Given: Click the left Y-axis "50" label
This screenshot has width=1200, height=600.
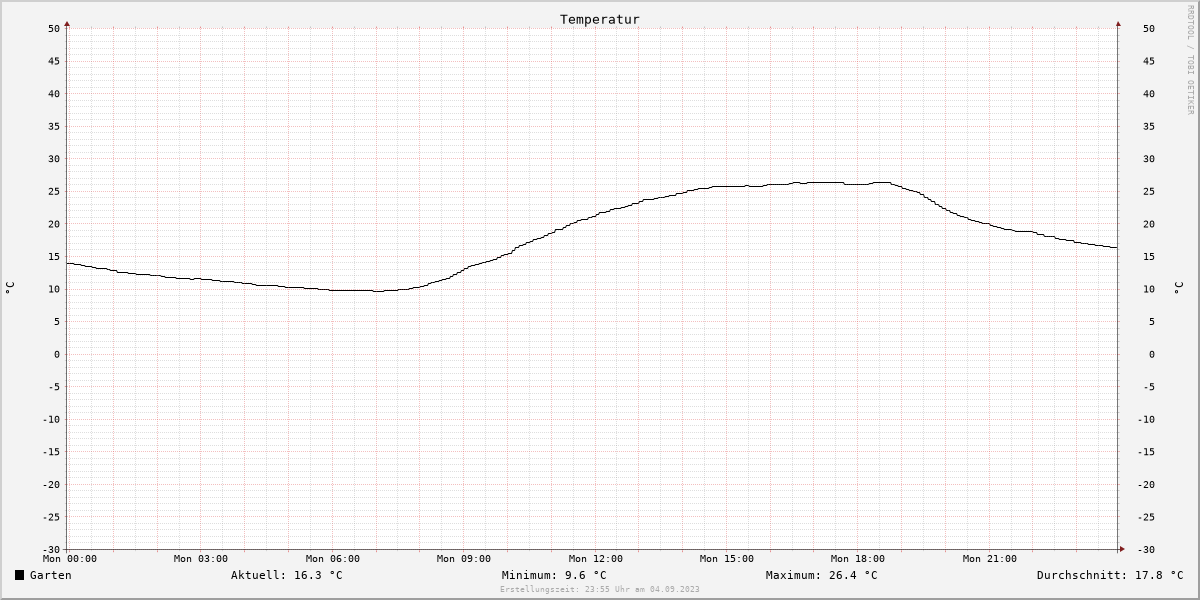Looking at the screenshot, I should (x=54, y=29).
